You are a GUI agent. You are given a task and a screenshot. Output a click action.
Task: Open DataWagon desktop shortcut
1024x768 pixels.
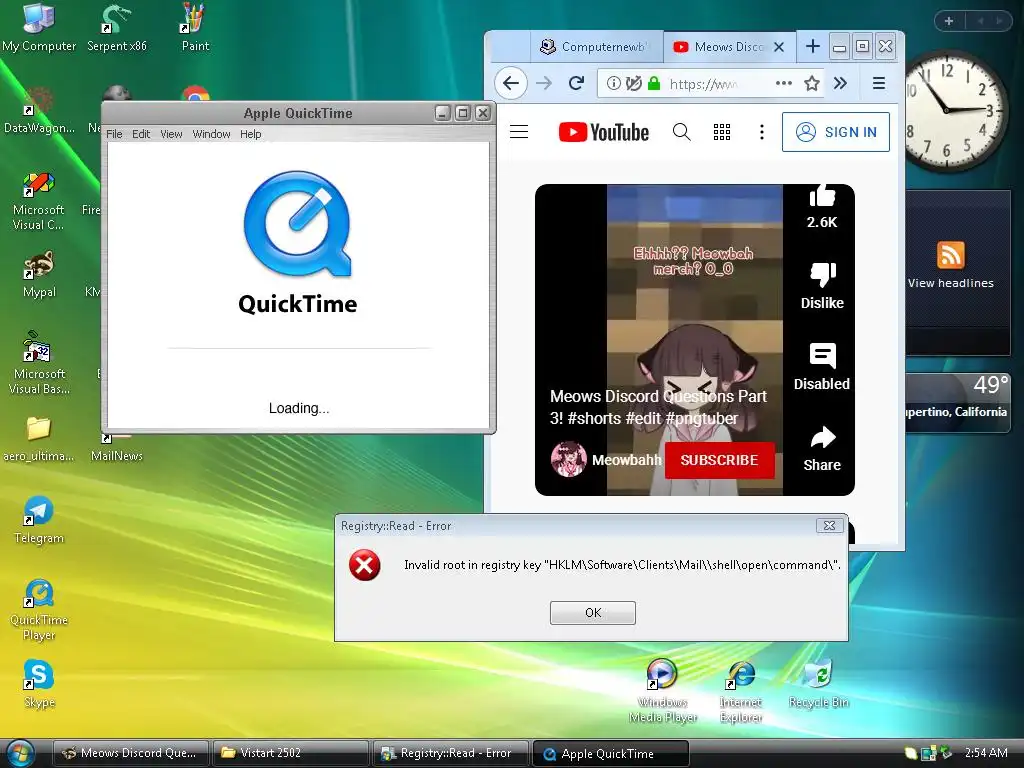(x=39, y=110)
